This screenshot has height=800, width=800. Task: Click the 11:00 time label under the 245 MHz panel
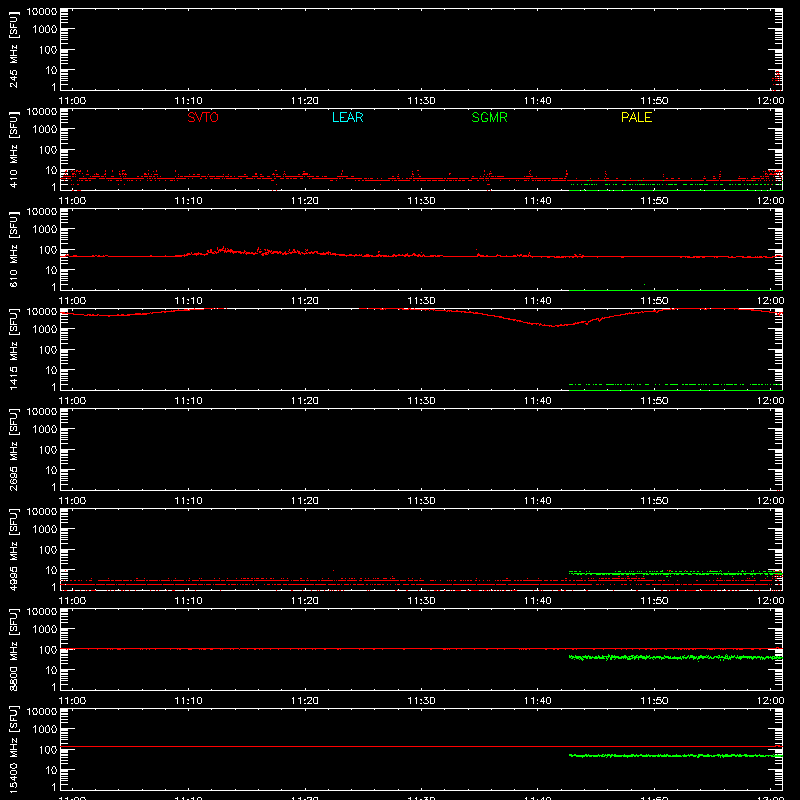click(x=72, y=101)
